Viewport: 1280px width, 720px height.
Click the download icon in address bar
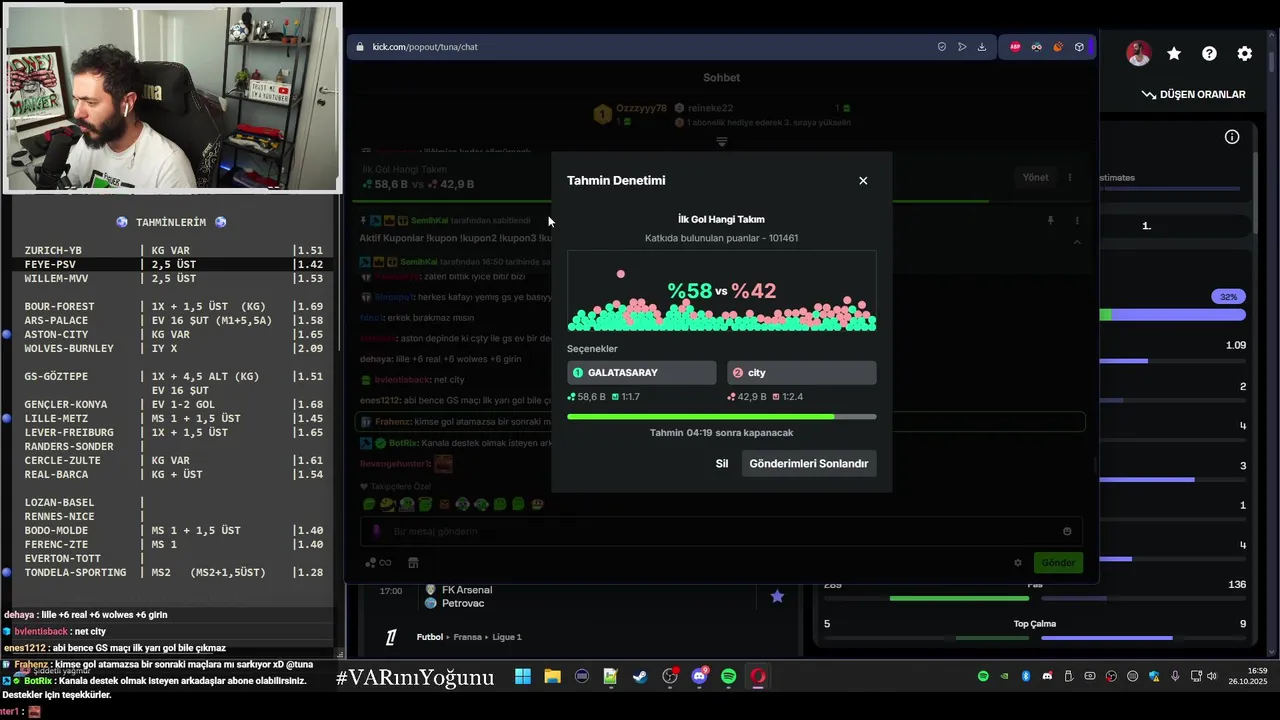point(982,47)
